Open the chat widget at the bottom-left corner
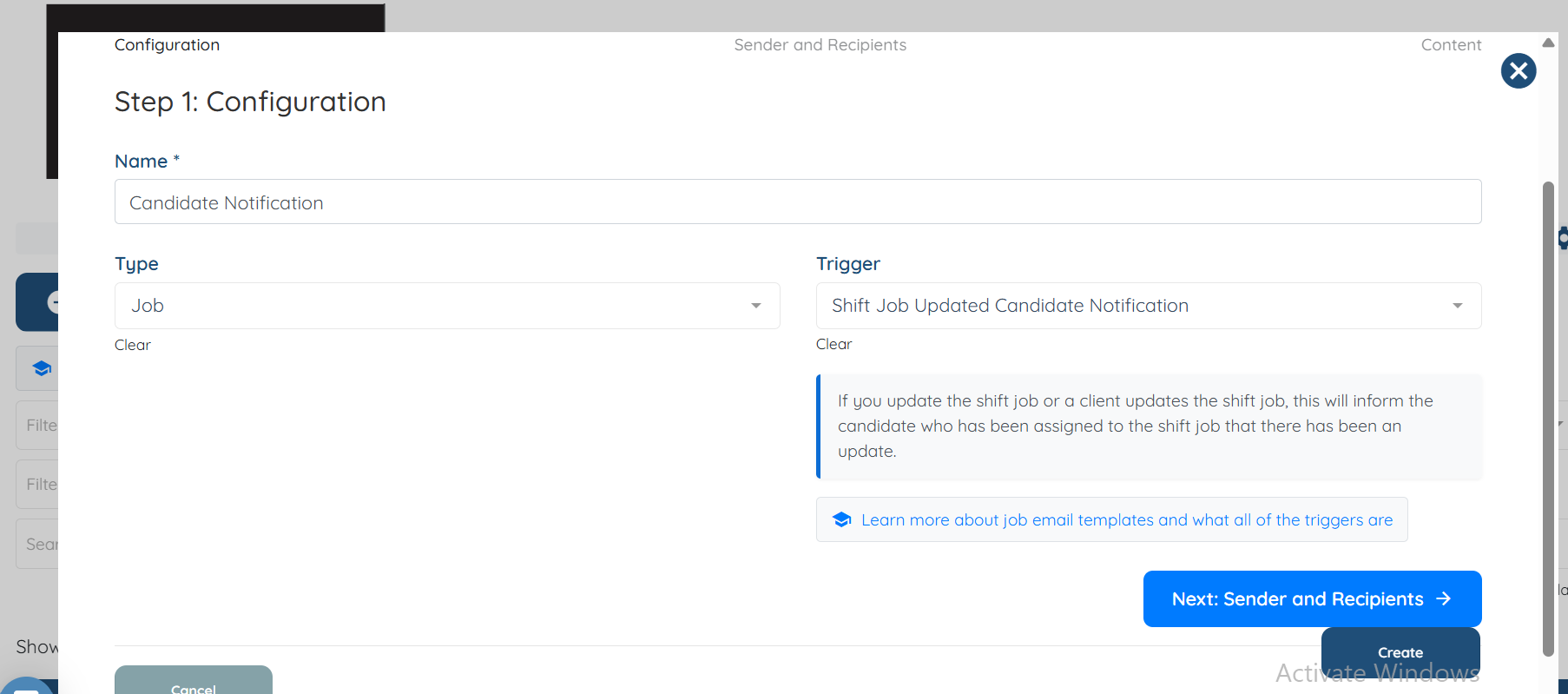The height and width of the screenshot is (694, 1568). pos(24,686)
